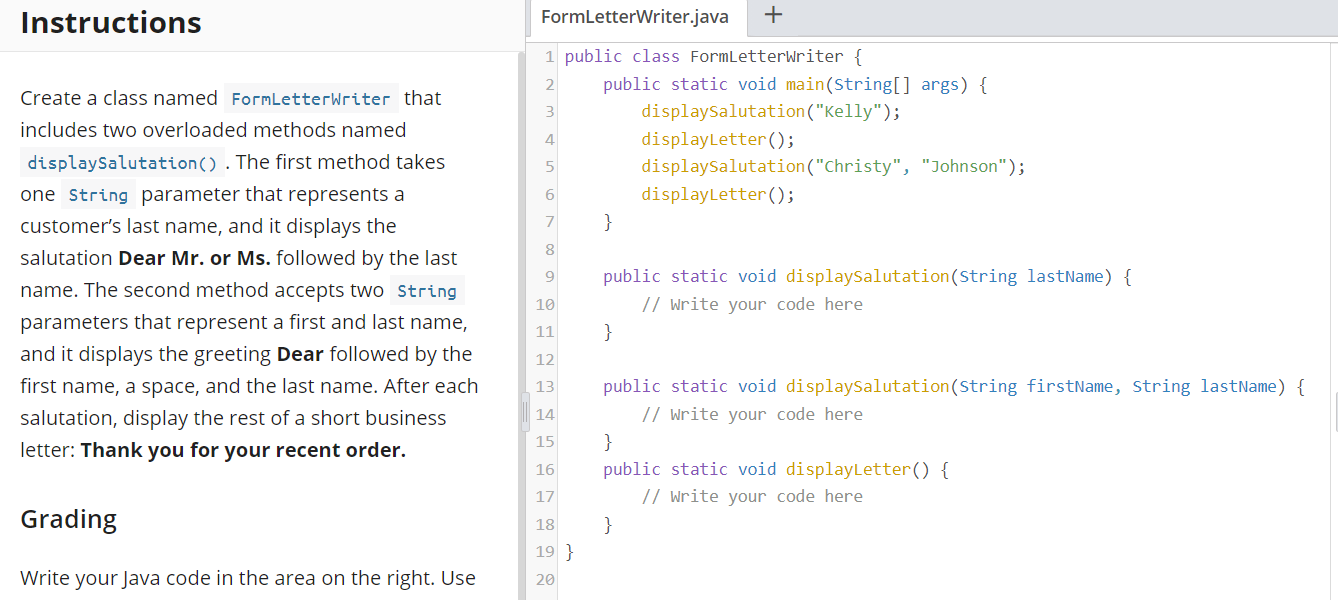Image resolution: width=1338 pixels, height=600 pixels.
Task: Place cursor on the displaySalutation("Kelly") call
Action: (744, 111)
